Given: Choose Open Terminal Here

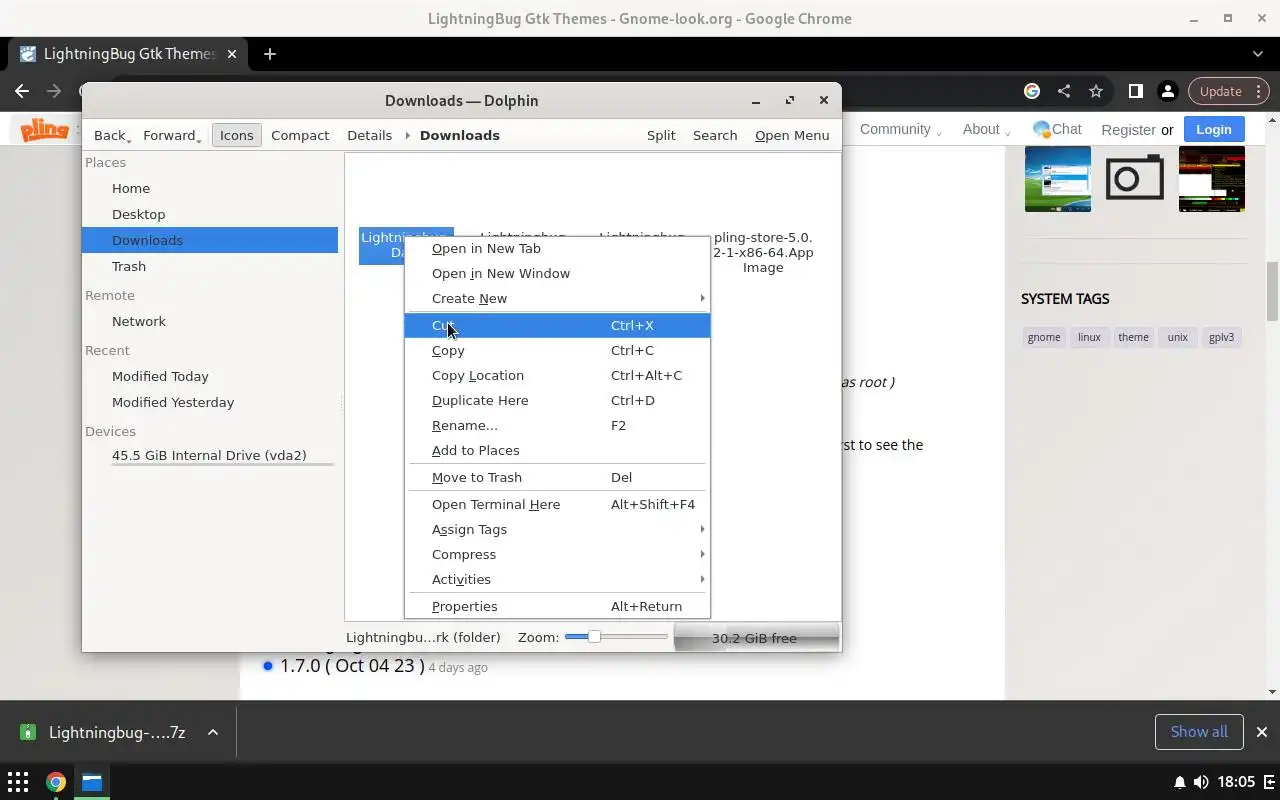Looking at the screenshot, I should click(557, 504).
